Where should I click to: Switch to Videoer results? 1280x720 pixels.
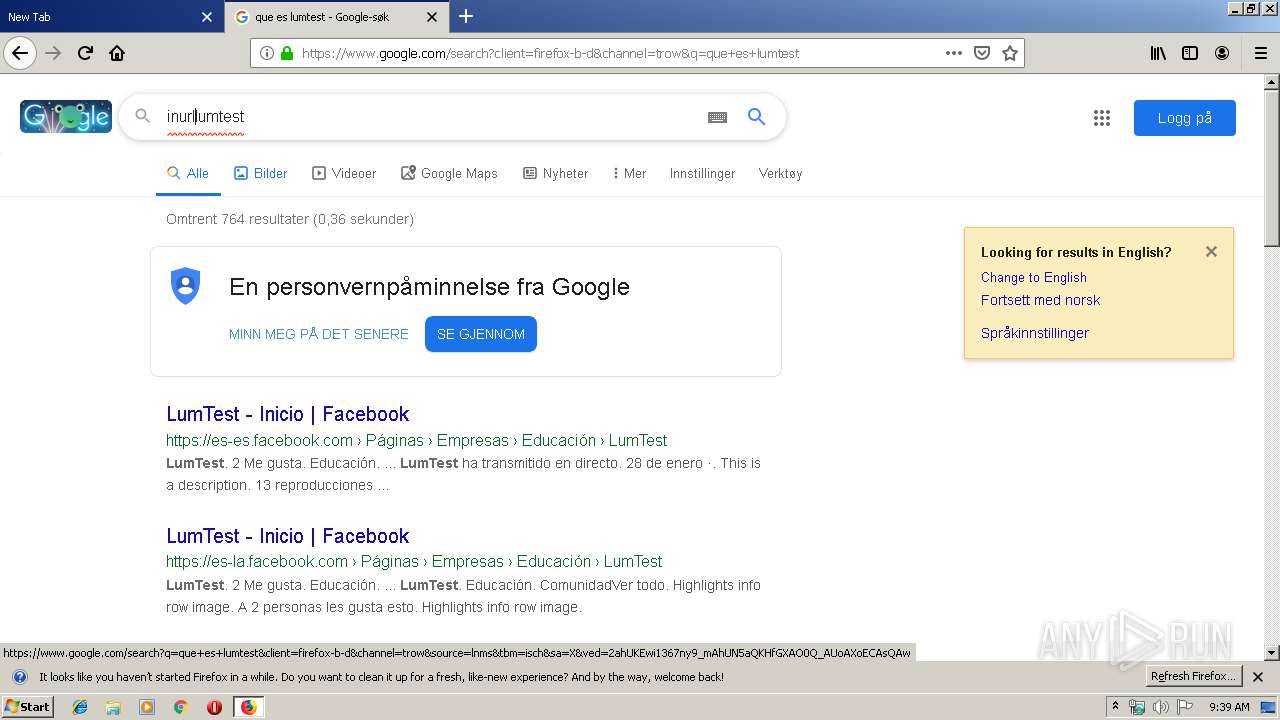pyautogui.click(x=344, y=173)
